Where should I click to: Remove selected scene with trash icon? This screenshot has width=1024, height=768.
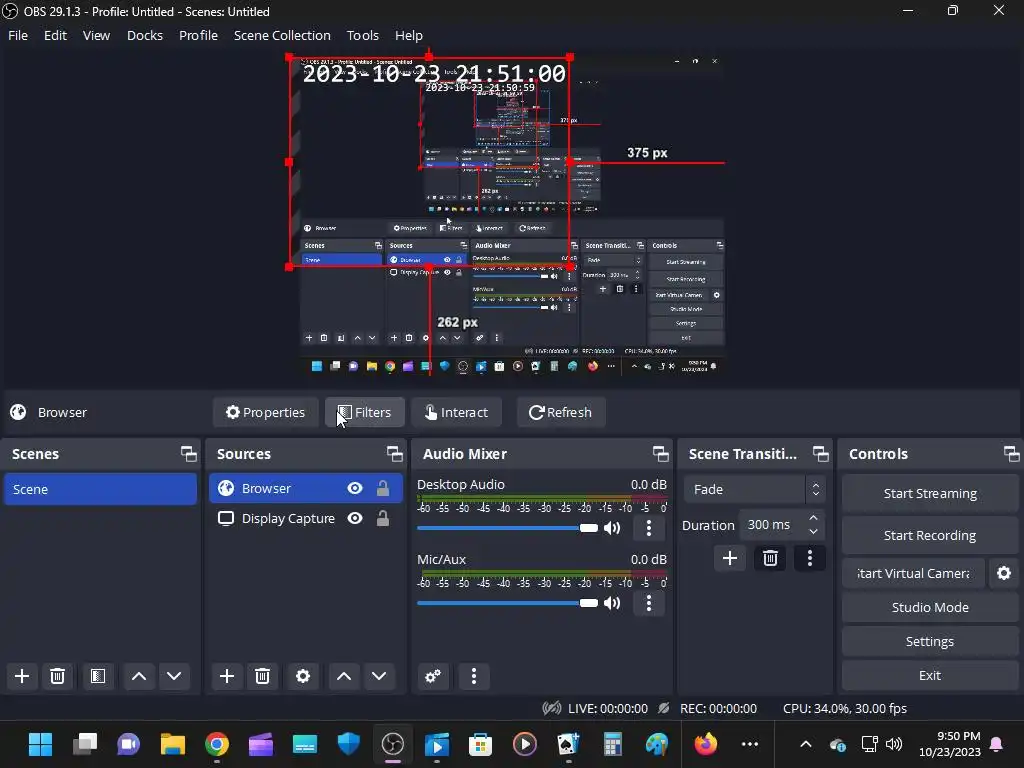click(57, 676)
